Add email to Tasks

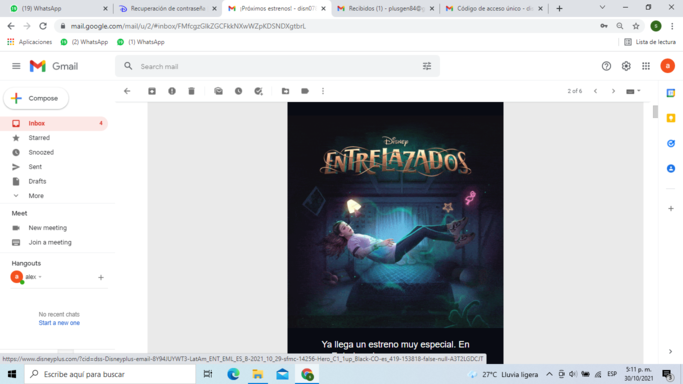tap(258, 91)
